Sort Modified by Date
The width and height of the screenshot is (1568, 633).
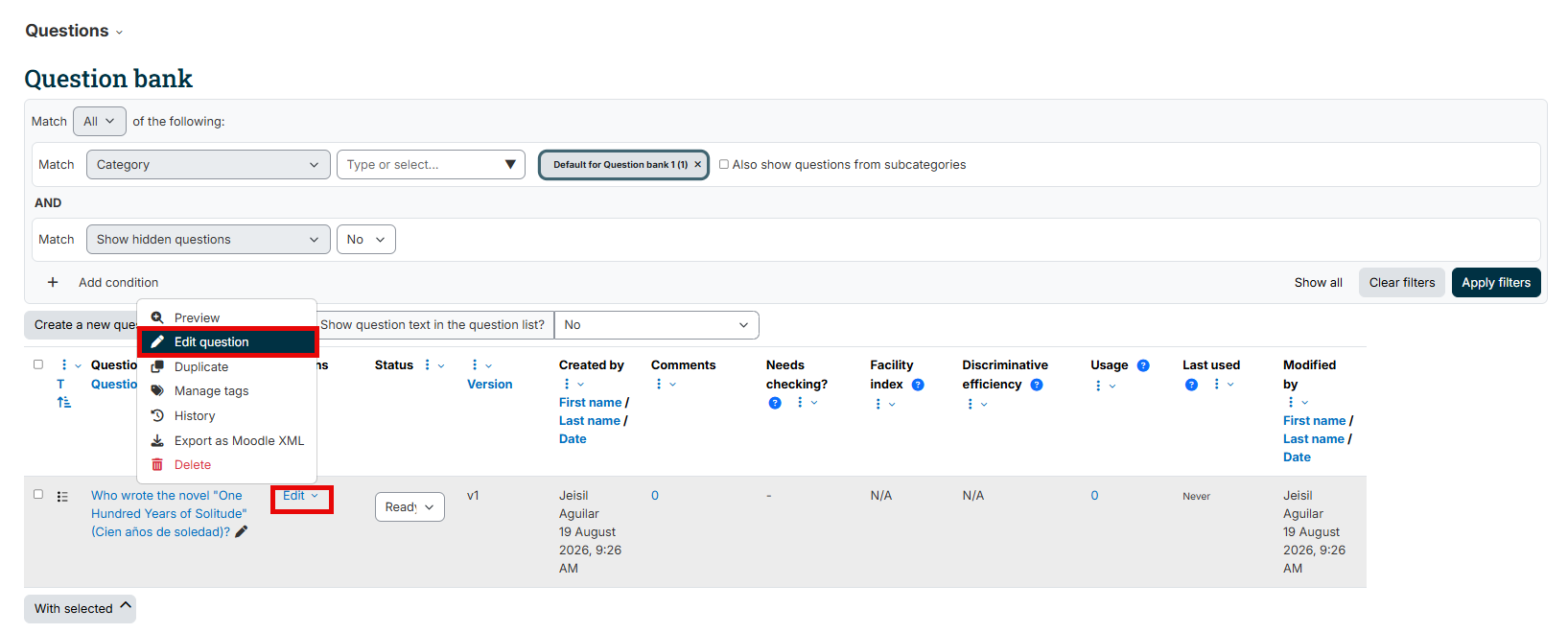pos(1297,457)
